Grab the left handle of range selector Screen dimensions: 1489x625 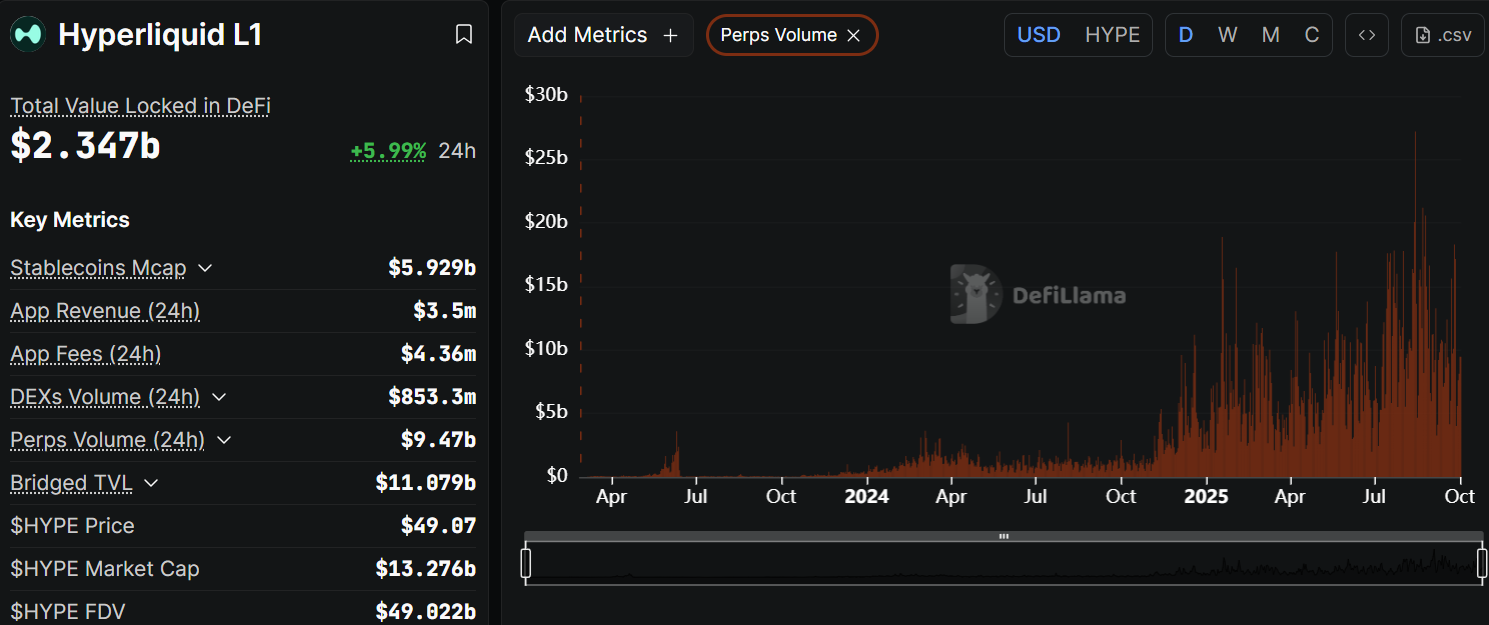point(526,563)
